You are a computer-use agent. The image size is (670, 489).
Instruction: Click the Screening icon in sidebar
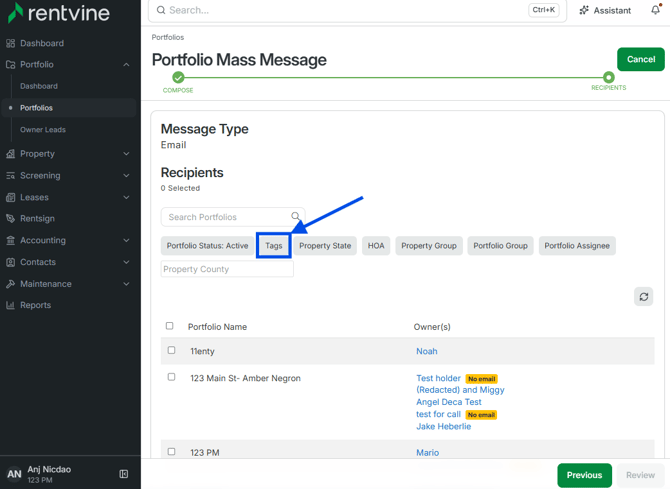(11, 176)
